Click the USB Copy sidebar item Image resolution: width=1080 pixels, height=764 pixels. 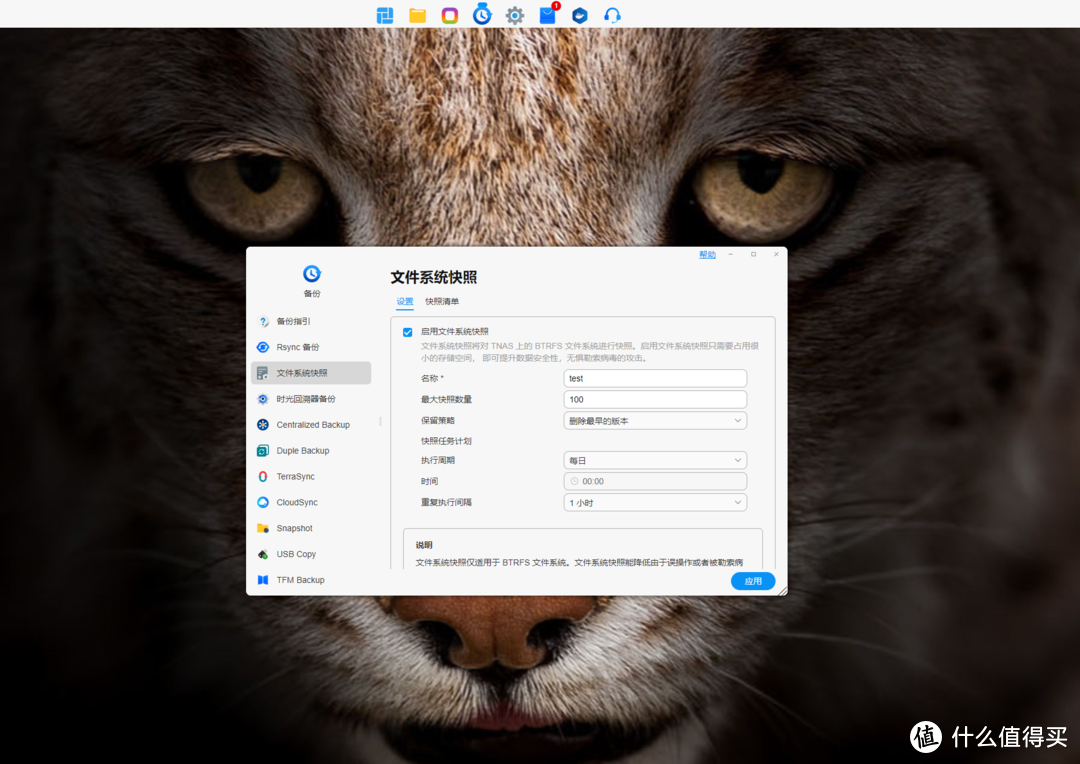(x=295, y=554)
